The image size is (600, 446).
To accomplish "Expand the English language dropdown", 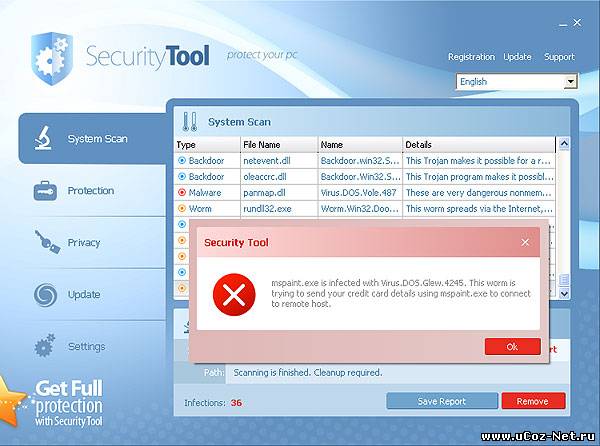I will 570,81.
